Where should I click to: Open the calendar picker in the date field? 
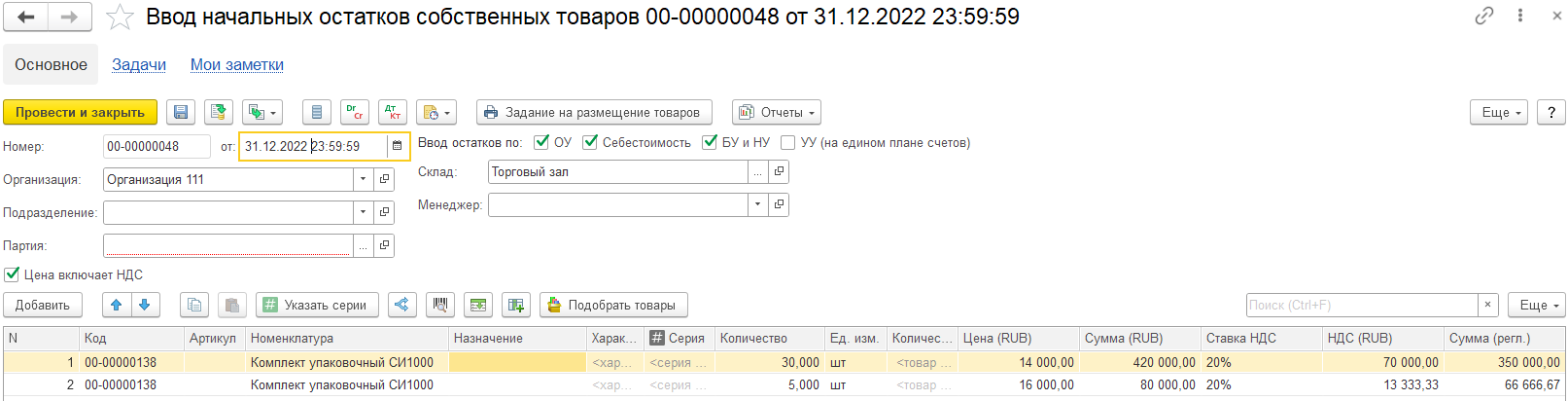pyautogui.click(x=397, y=147)
